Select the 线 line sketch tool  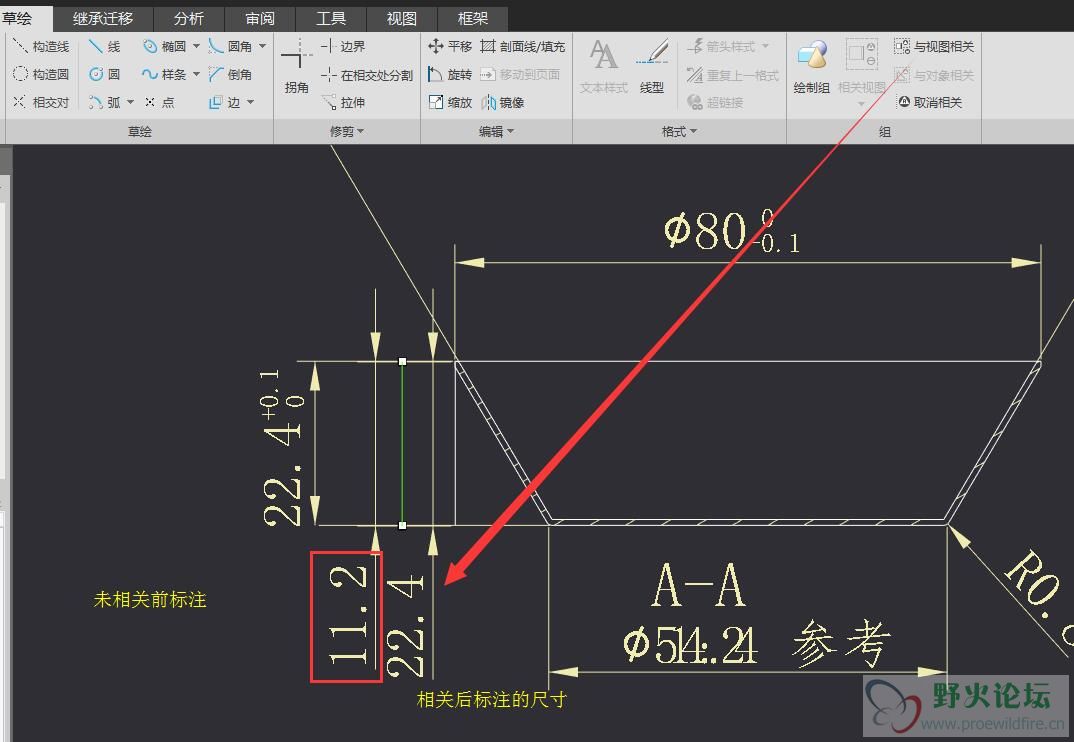tap(105, 47)
